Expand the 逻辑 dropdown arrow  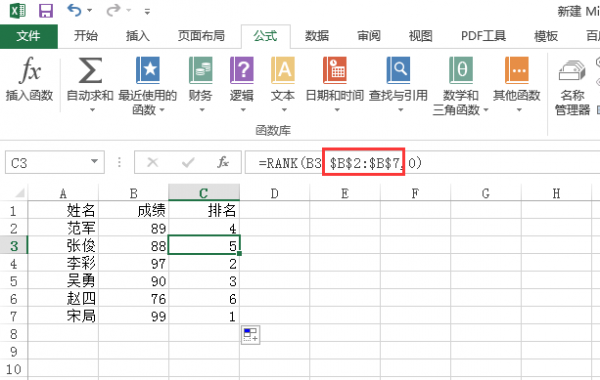pos(243,110)
